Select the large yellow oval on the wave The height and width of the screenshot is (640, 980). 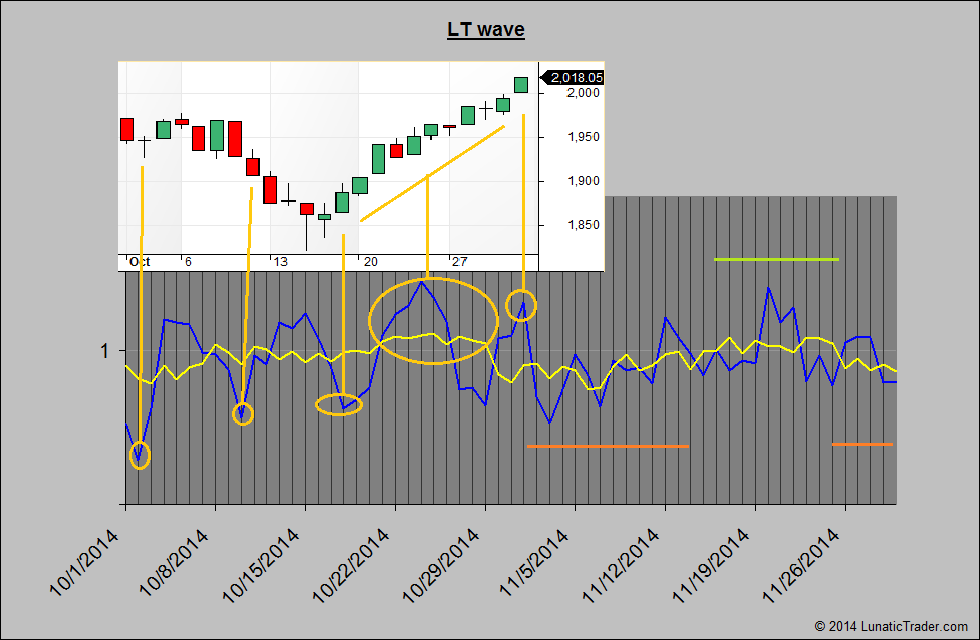433,321
